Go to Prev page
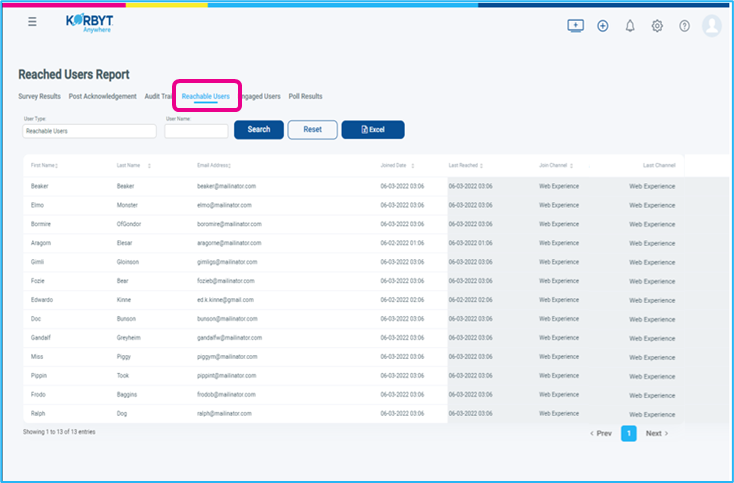Image resolution: width=734 pixels, height=483 pixels. click(x=601, y=433)
